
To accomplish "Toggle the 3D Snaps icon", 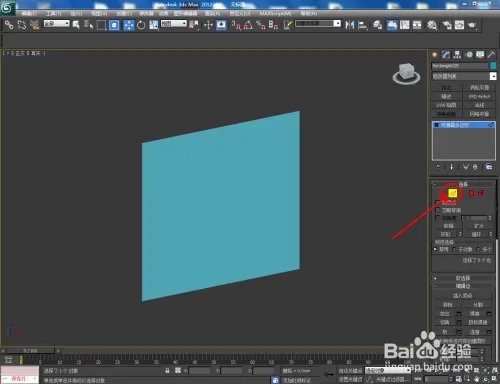I will 236,25.
